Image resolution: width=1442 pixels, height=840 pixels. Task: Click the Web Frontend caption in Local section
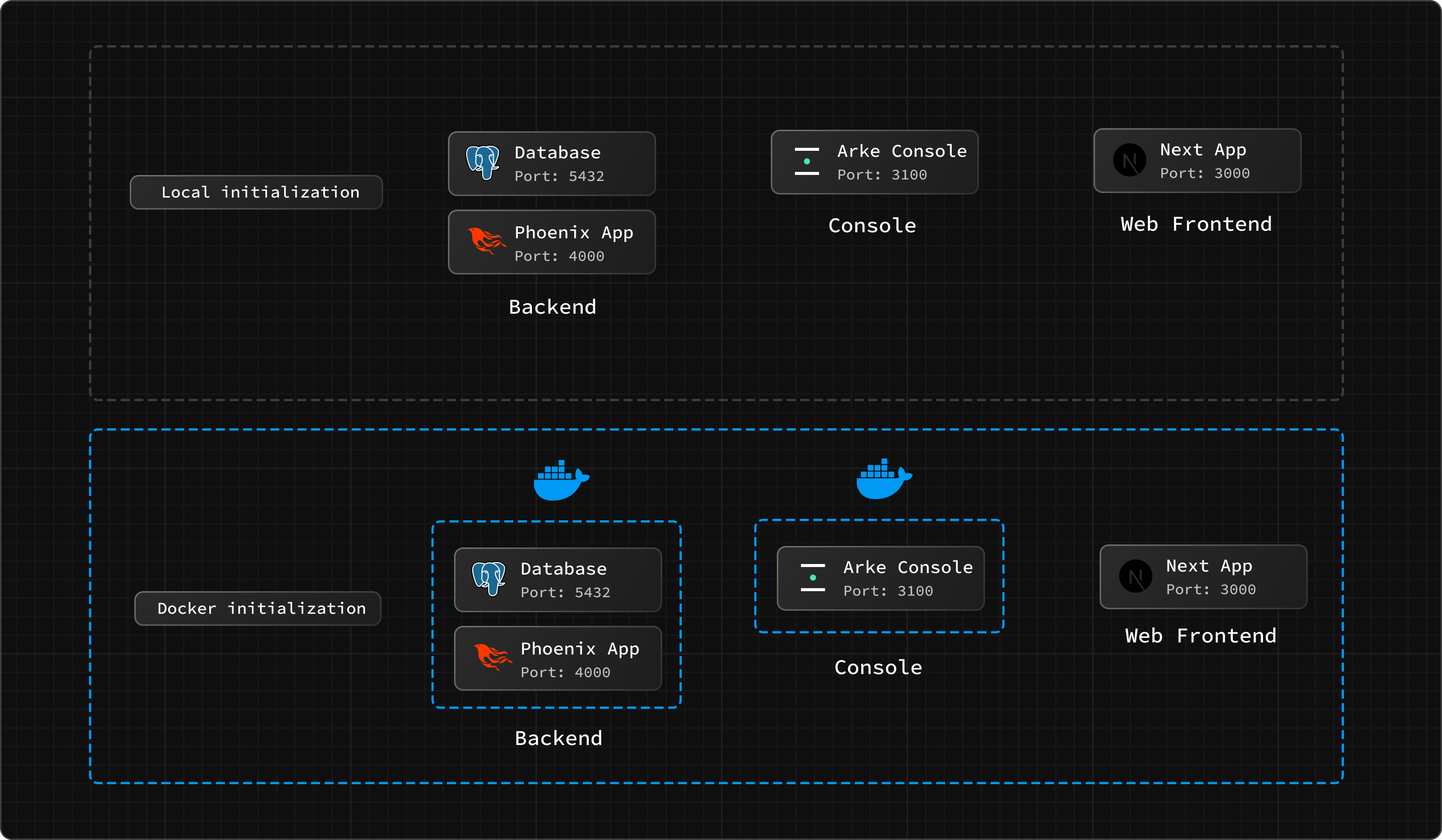pos(1196,224)
